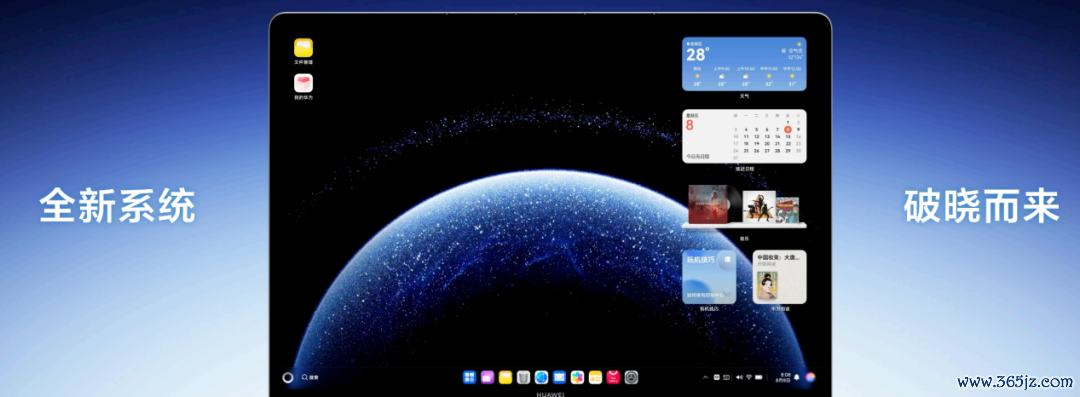Open the blue mail envelope dock icon
This screenshot has width=1080, height=397.
[x=559, y=377]
